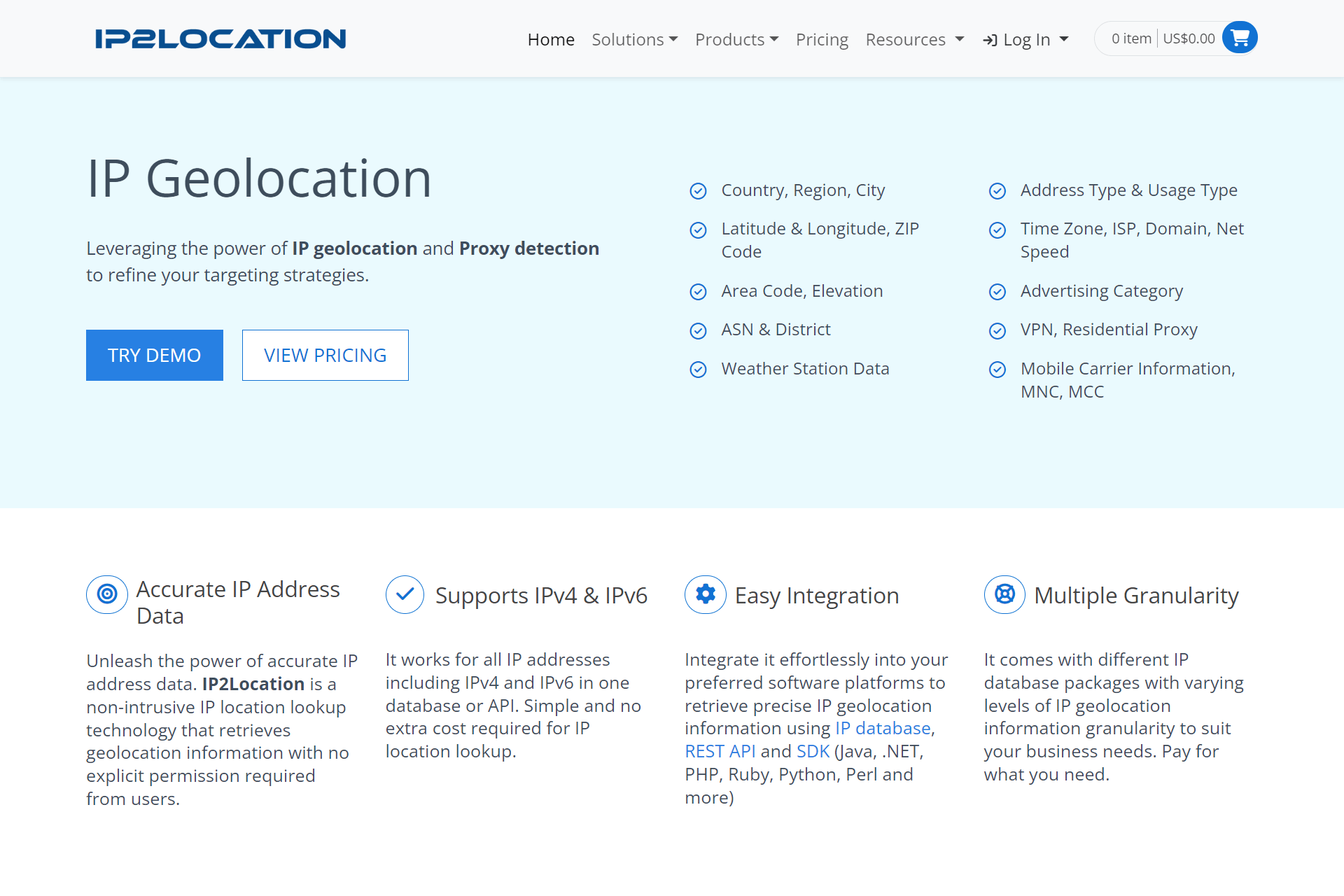The image size is (1344, 896).
Task: Click the Easy Integration gear icon
Action: (705, 594)
